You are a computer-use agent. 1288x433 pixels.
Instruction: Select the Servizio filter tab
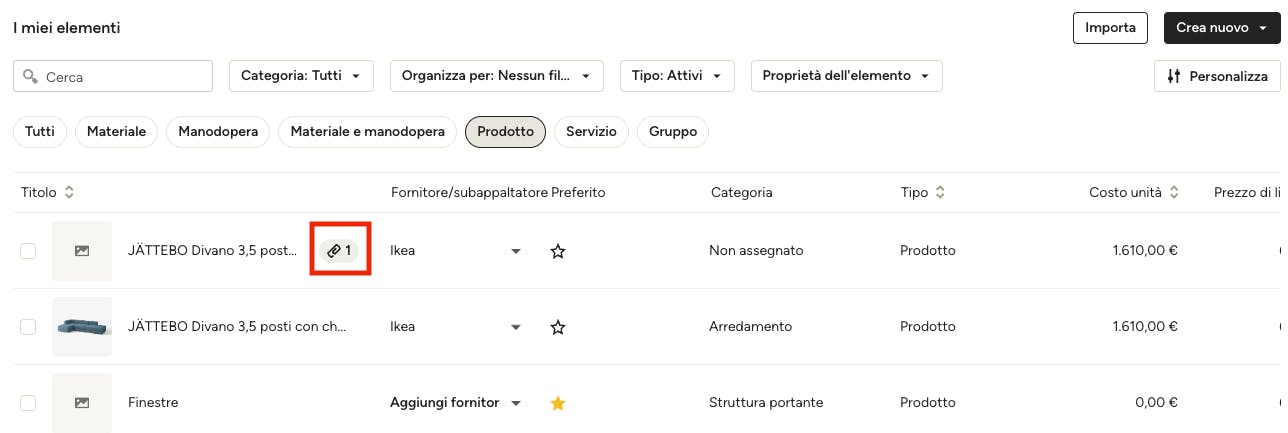[x=591, y=132]
